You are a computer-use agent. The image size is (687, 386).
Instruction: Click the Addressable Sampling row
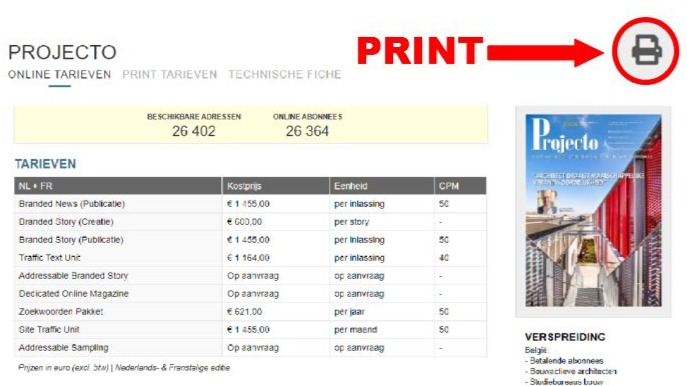(250, 347)
